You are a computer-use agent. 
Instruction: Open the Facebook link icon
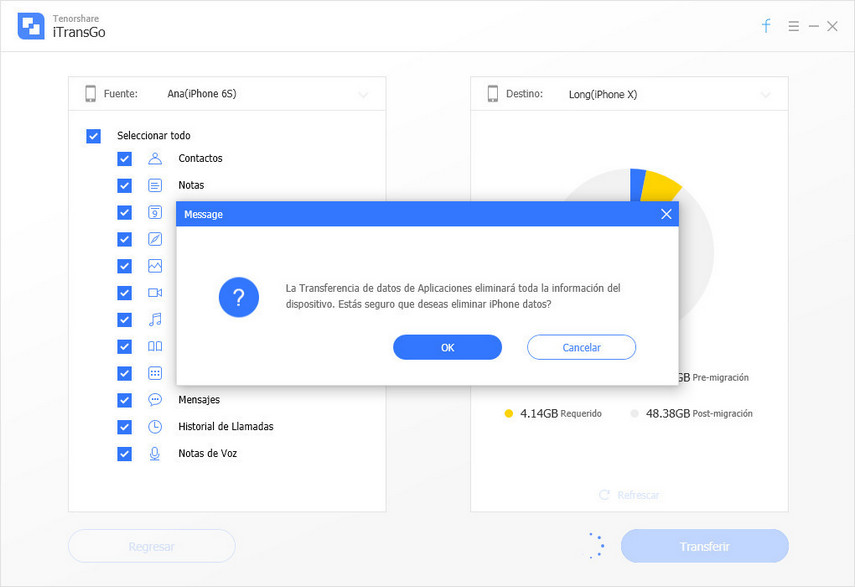(766, 26)
